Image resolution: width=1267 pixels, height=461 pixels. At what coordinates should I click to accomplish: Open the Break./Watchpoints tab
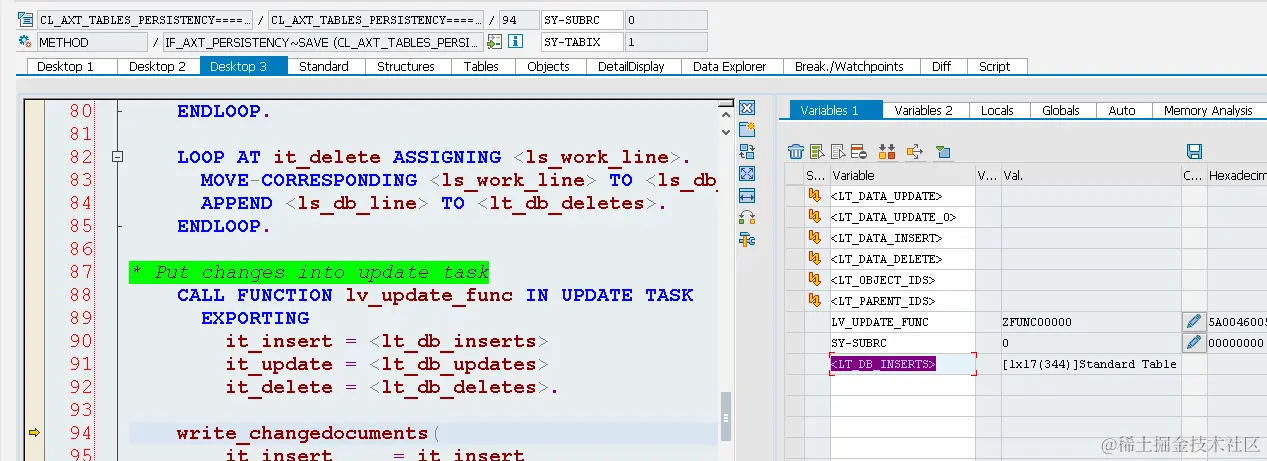[849, 66]
